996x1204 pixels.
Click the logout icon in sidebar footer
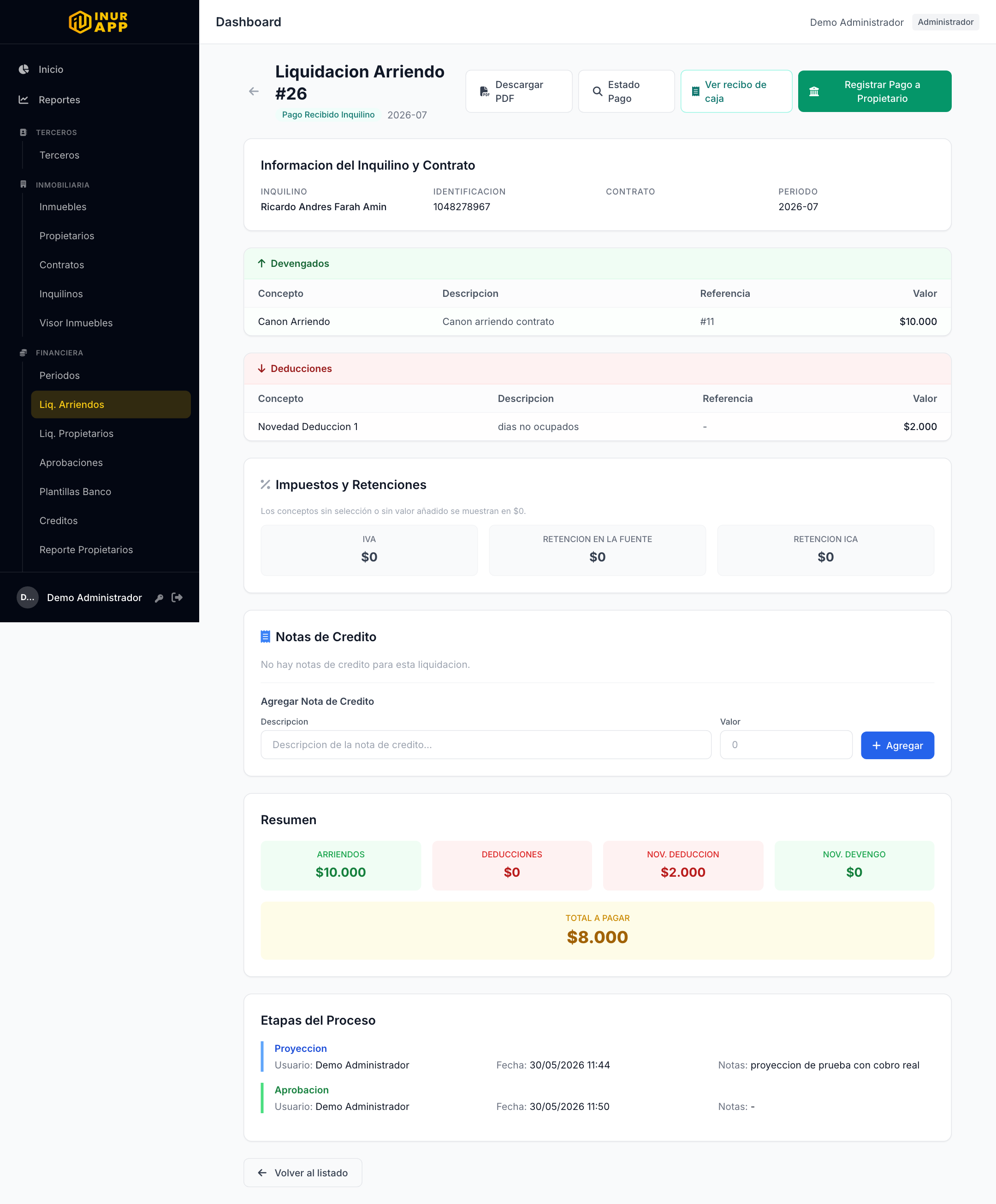click(x=177, y=597)
